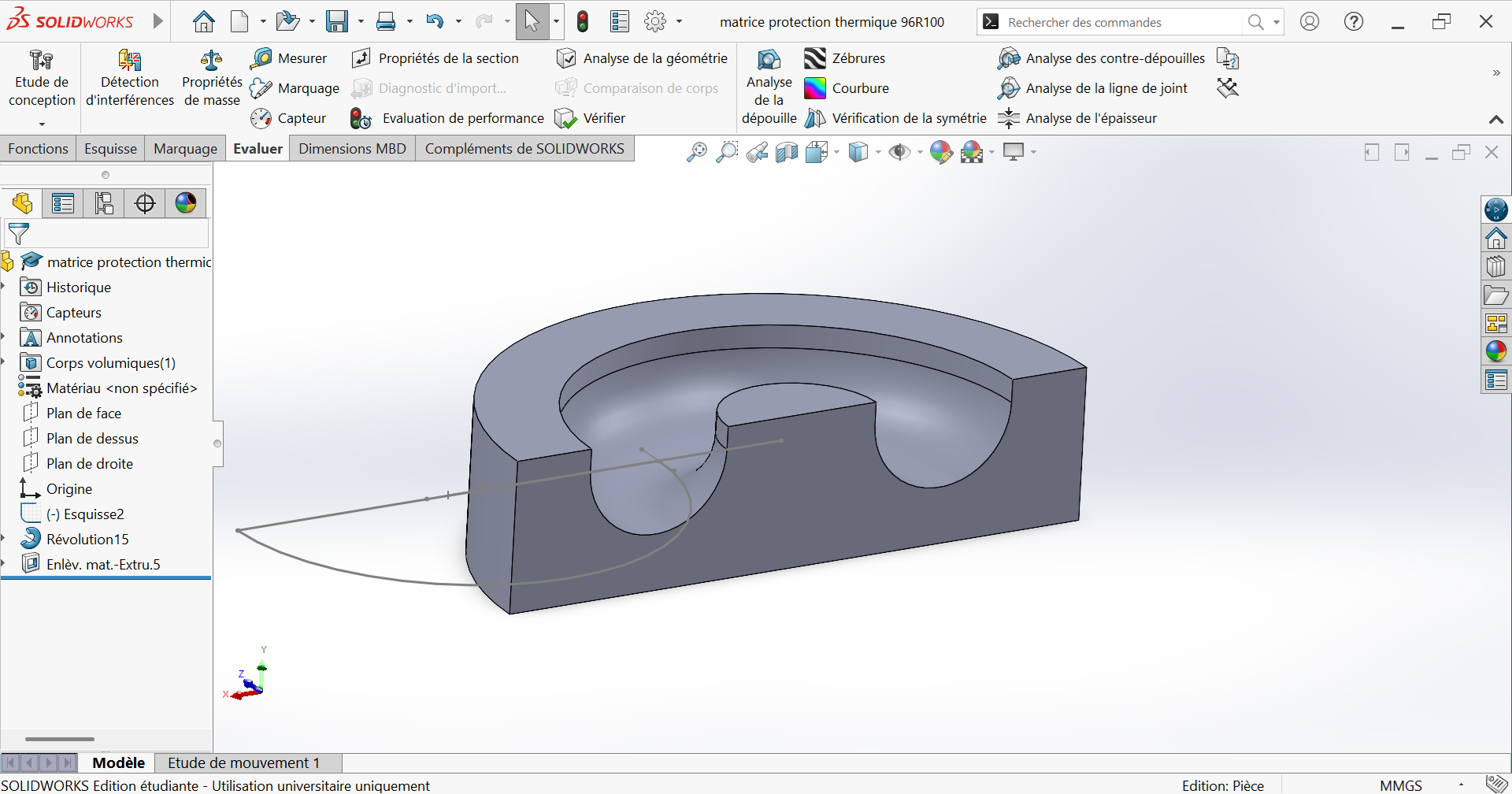Toggle hide/show items eye icon
This screenshot has height=794, width=1512.
click(899, 152)
